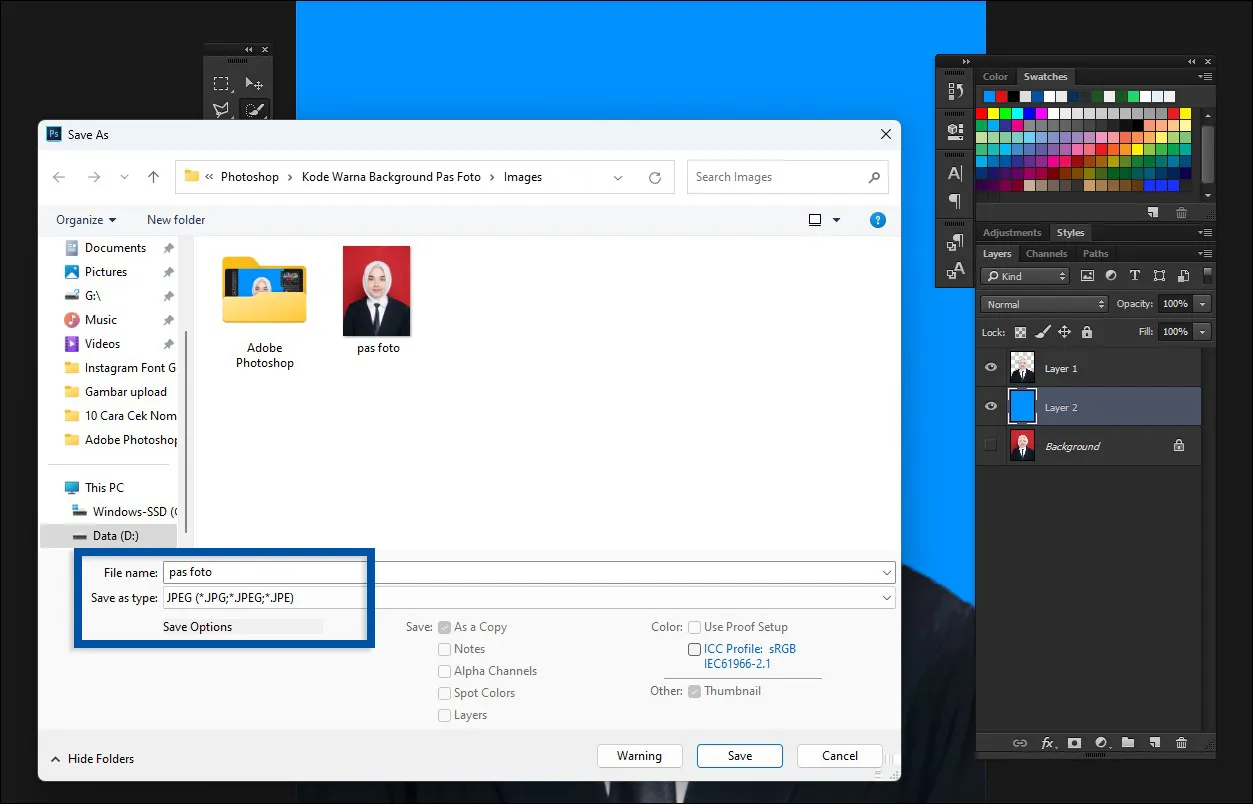Viewport: 1253px width, 804px height.
Task: Open the Paragraph panel icon
Action: [954, 201]
